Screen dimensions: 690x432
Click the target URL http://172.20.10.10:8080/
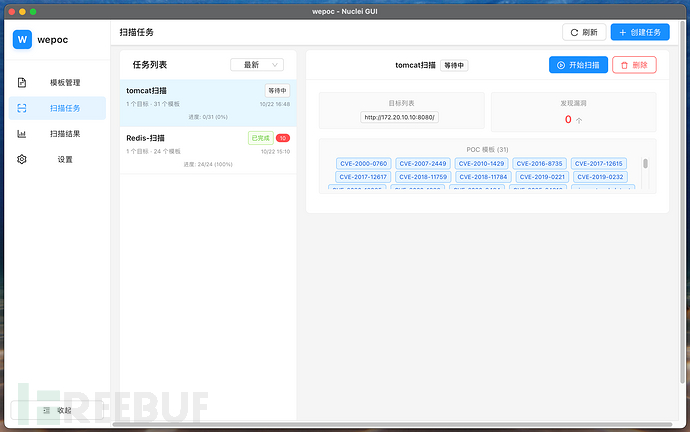(400, 117)
